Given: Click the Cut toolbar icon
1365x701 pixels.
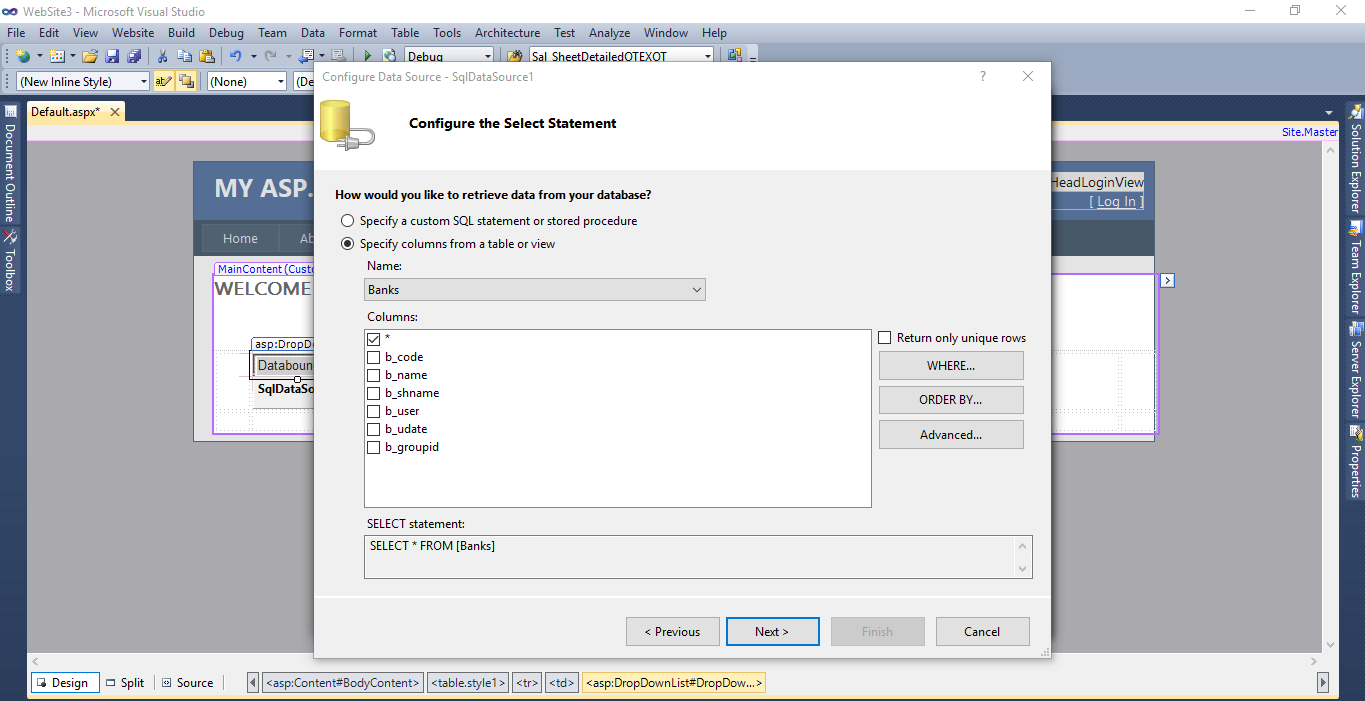Looking at the screenshot, I should pos(161,55).
